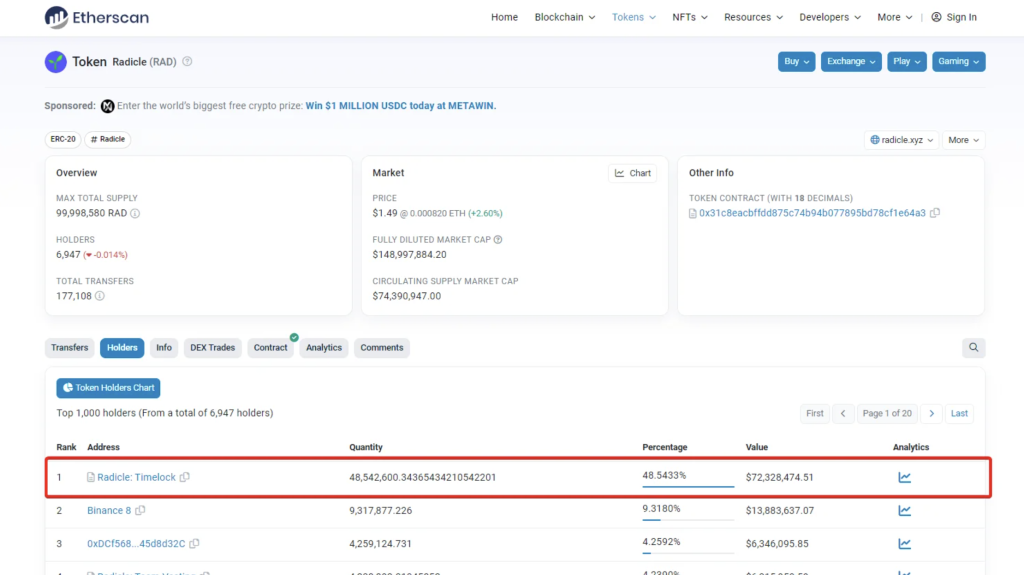
Task: Open the Tokens dropdown menu
Action: pos(633,17)
